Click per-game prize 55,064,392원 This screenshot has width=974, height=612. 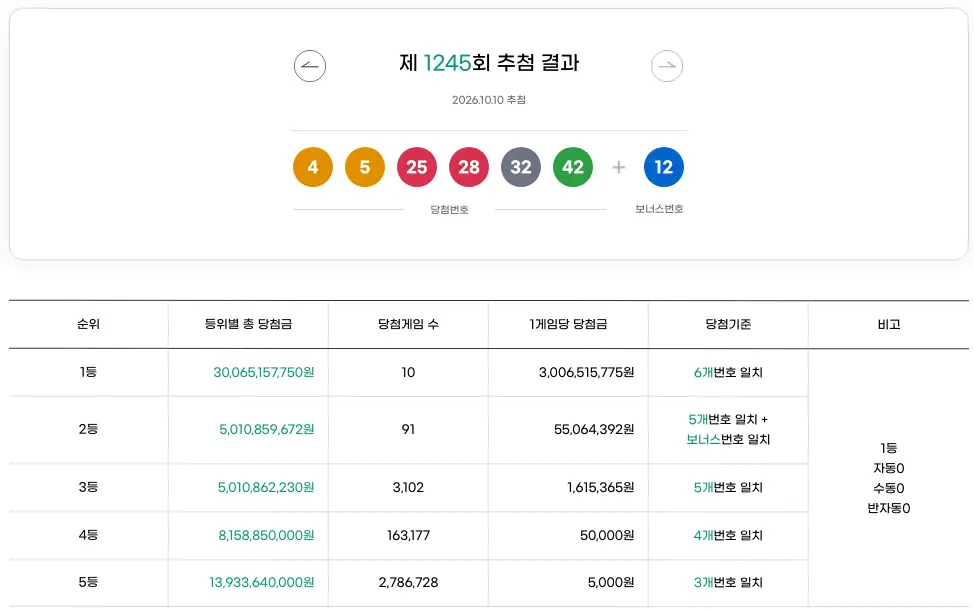coord(594,429)
